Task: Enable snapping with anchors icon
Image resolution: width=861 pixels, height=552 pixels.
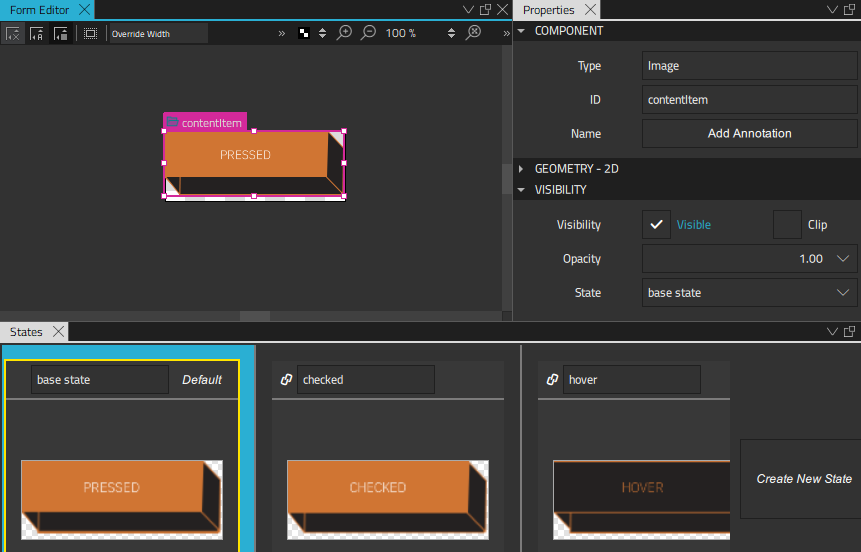Action: [x=37, y=34]
